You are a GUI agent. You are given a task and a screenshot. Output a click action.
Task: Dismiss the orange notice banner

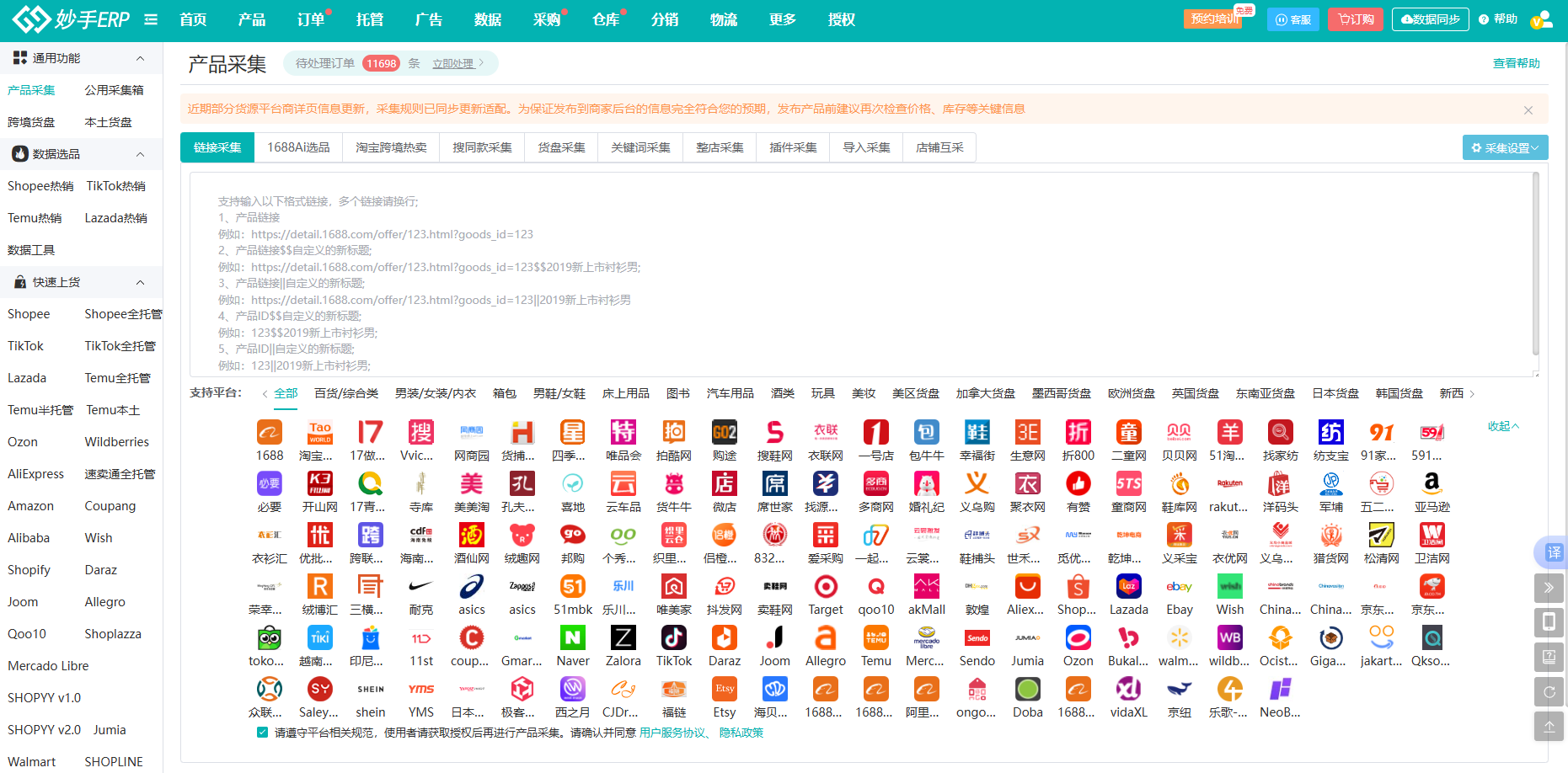click(x=1528, y=110)
